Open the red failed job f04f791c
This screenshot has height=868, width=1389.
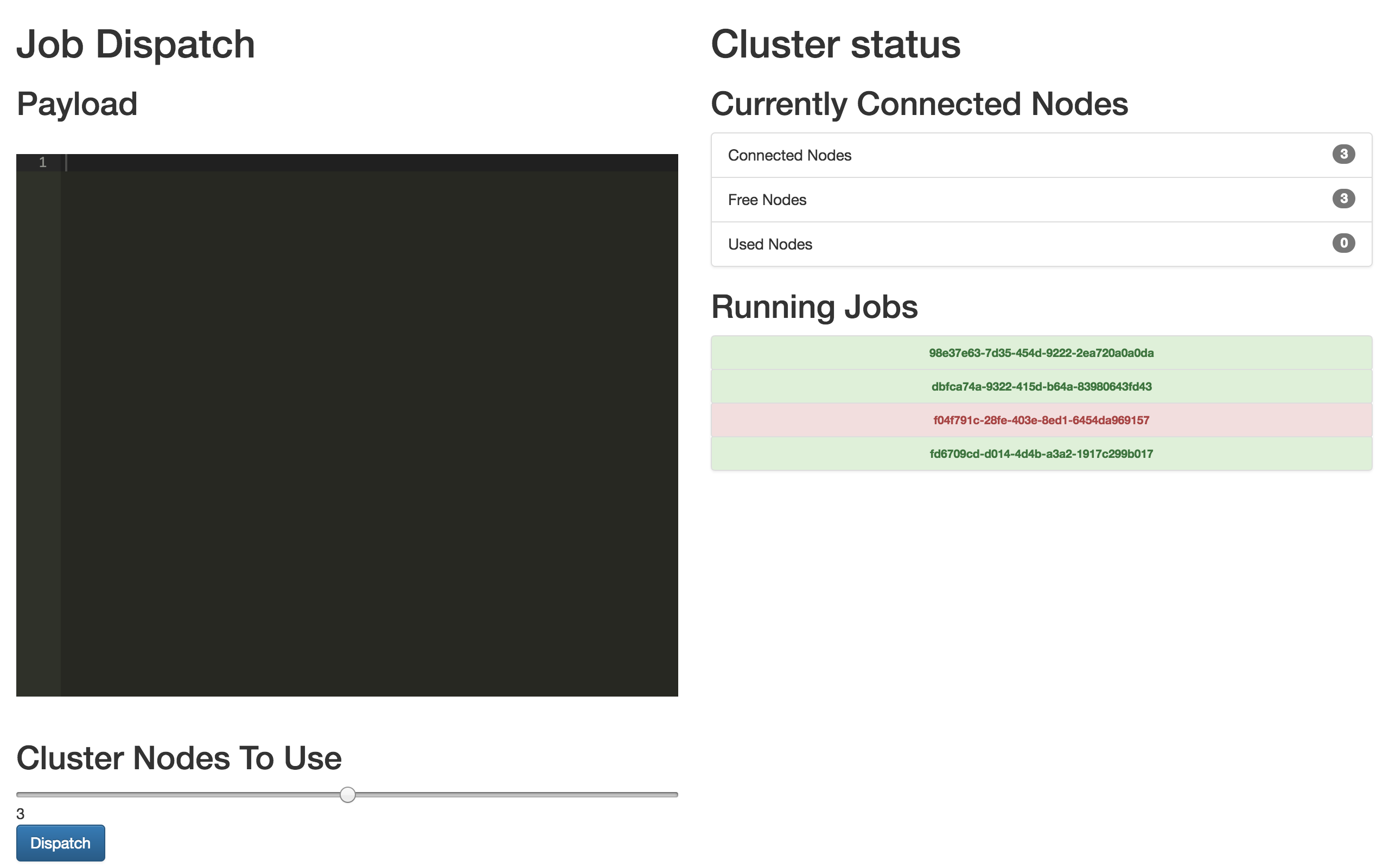tap(1041, 420)
